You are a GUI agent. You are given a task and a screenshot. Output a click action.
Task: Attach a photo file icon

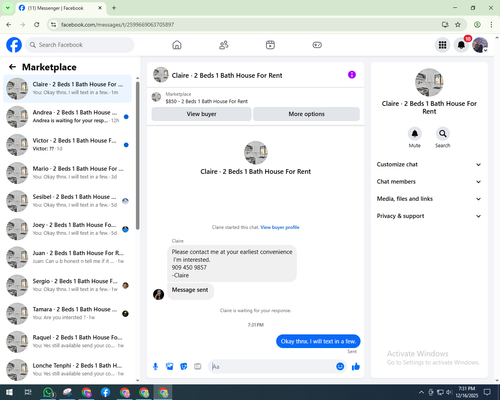170,367
